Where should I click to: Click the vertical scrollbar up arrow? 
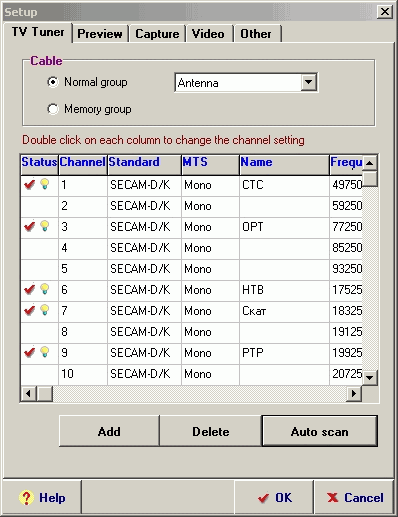click(x=369, y=163)
